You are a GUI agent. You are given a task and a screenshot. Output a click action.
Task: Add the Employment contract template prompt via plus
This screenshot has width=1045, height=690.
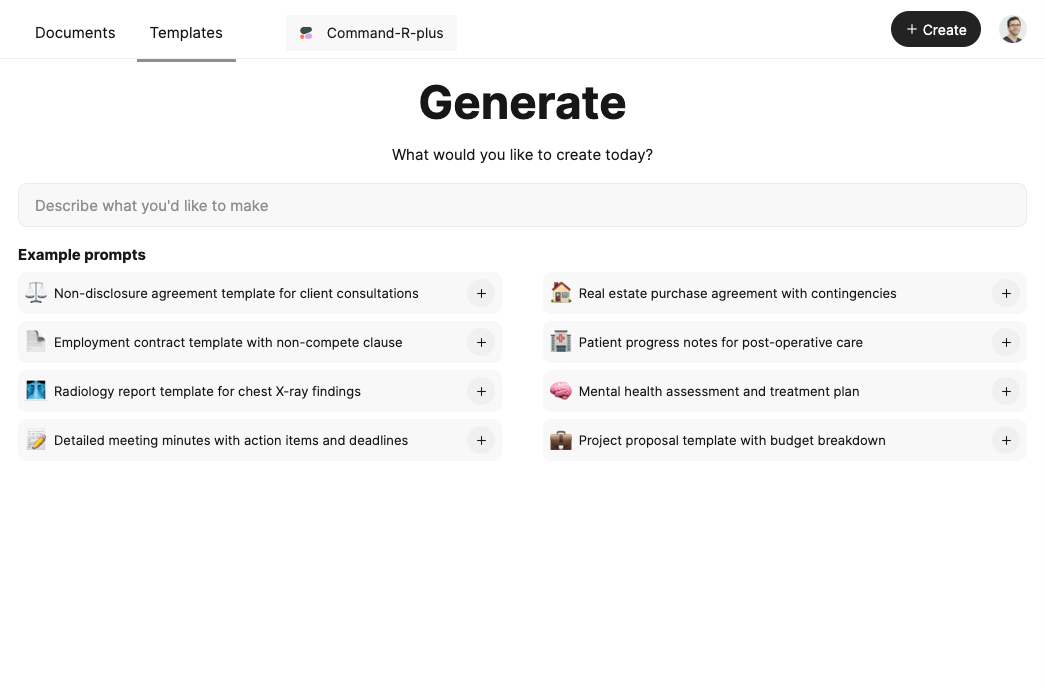click(481, 342)
